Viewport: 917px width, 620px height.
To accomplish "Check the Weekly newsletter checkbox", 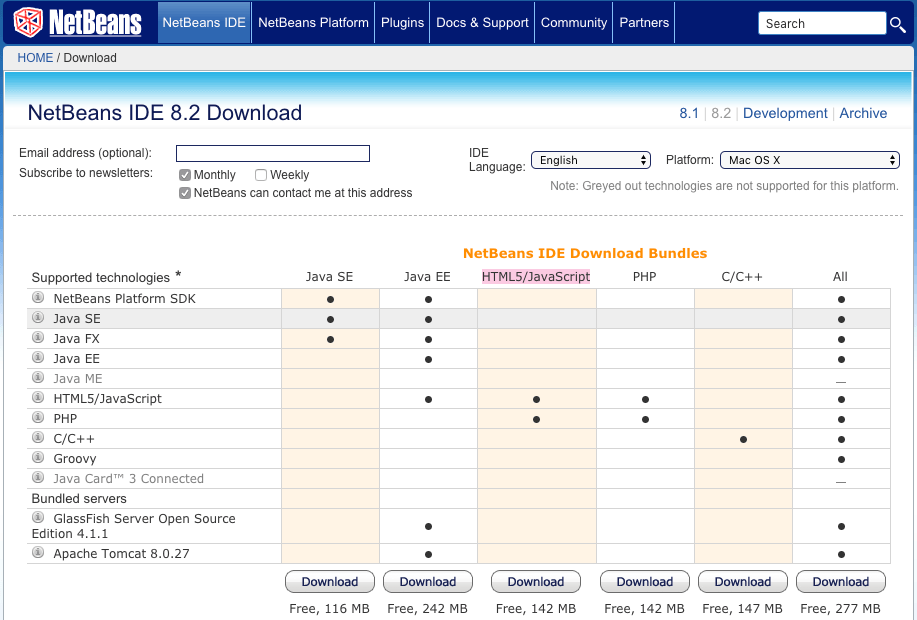I will 261,175.
